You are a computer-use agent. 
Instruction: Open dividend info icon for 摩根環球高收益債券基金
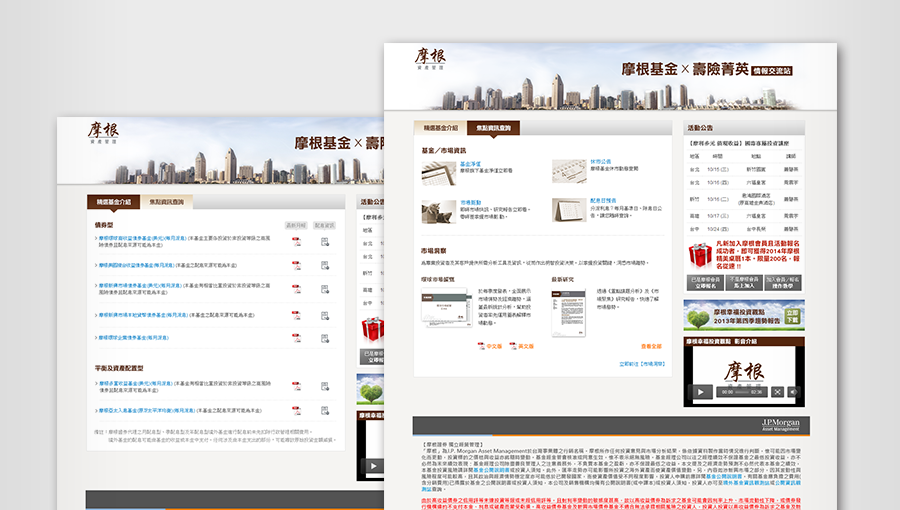pyautogui.click(x=325, y=242)
